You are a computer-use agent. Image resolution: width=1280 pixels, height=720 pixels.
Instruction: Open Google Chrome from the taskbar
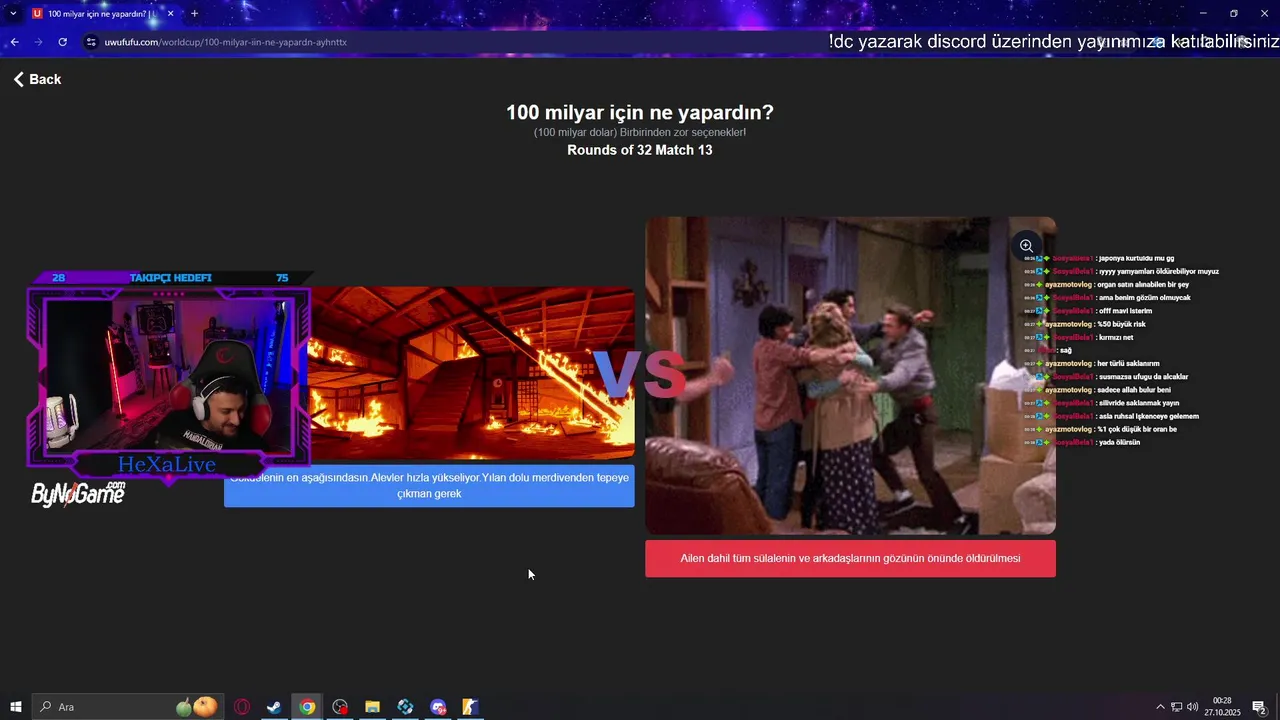307,707
